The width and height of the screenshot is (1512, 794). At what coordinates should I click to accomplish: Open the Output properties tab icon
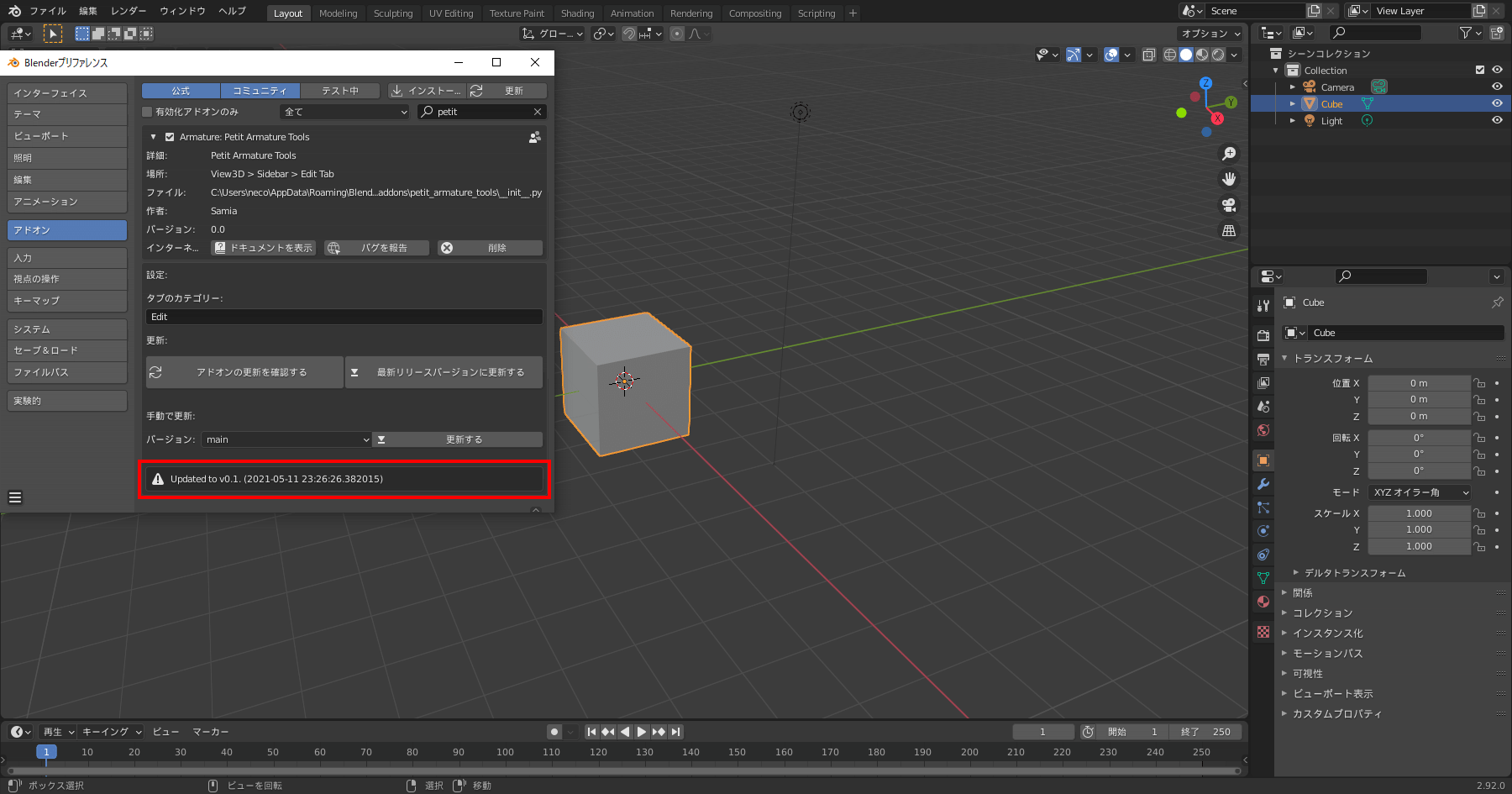[1263, 359]
